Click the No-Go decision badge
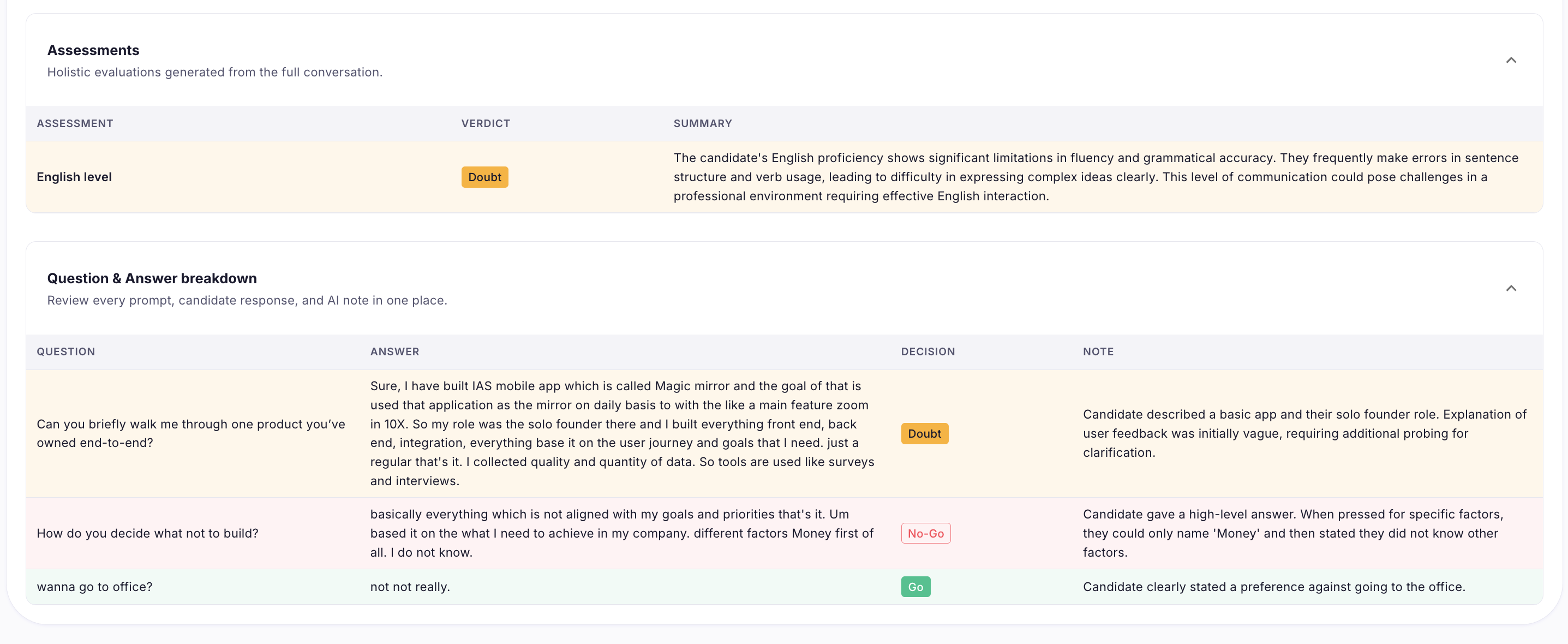 [x=925, y=533]
